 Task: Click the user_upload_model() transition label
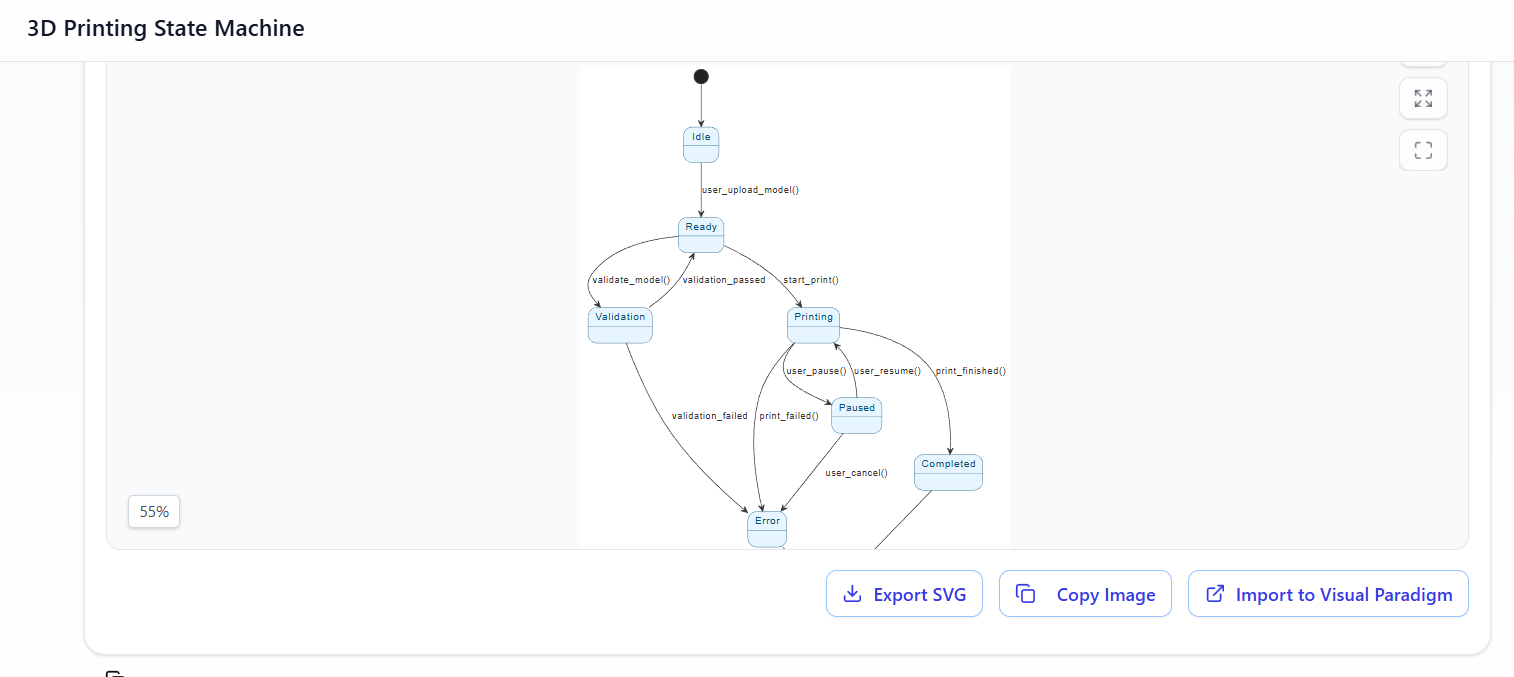(750, 189)
